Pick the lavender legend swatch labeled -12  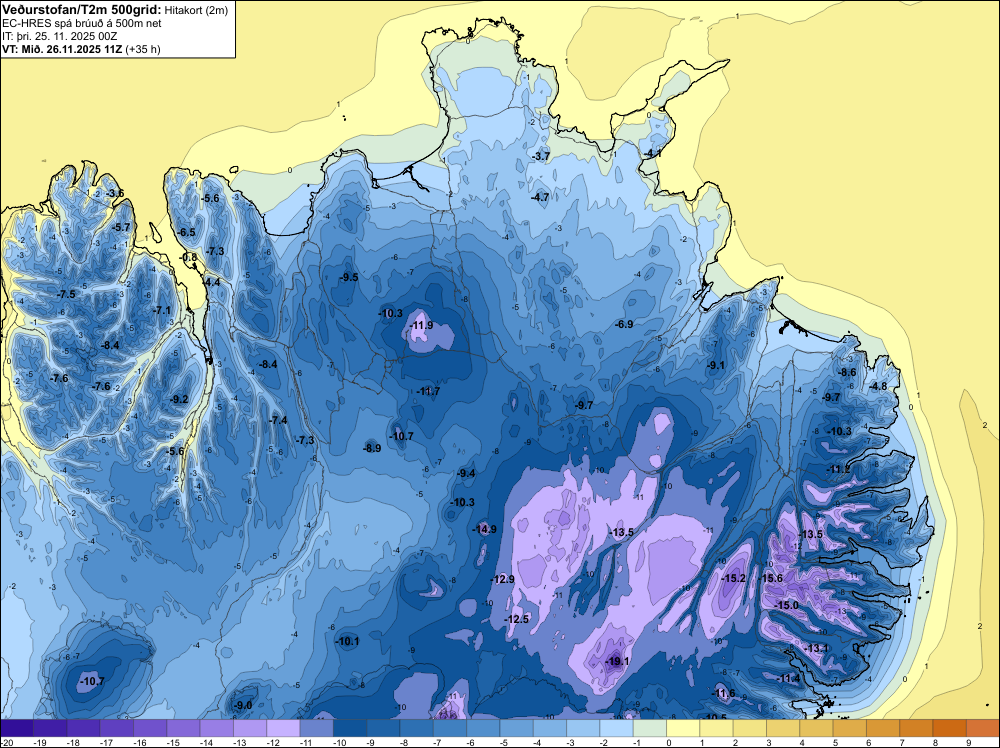[283, 728]
